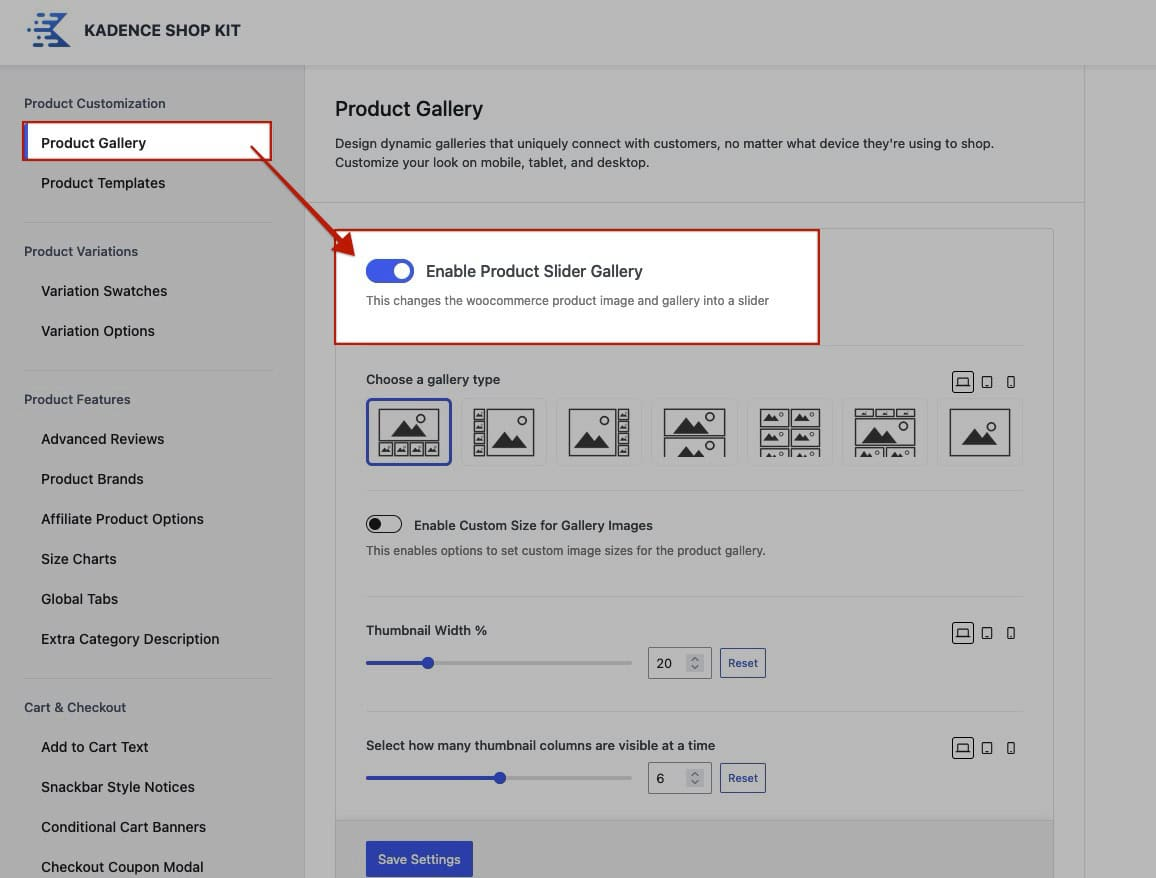
Task: Select the single image gallery type
Action: (x=979, y=432)
